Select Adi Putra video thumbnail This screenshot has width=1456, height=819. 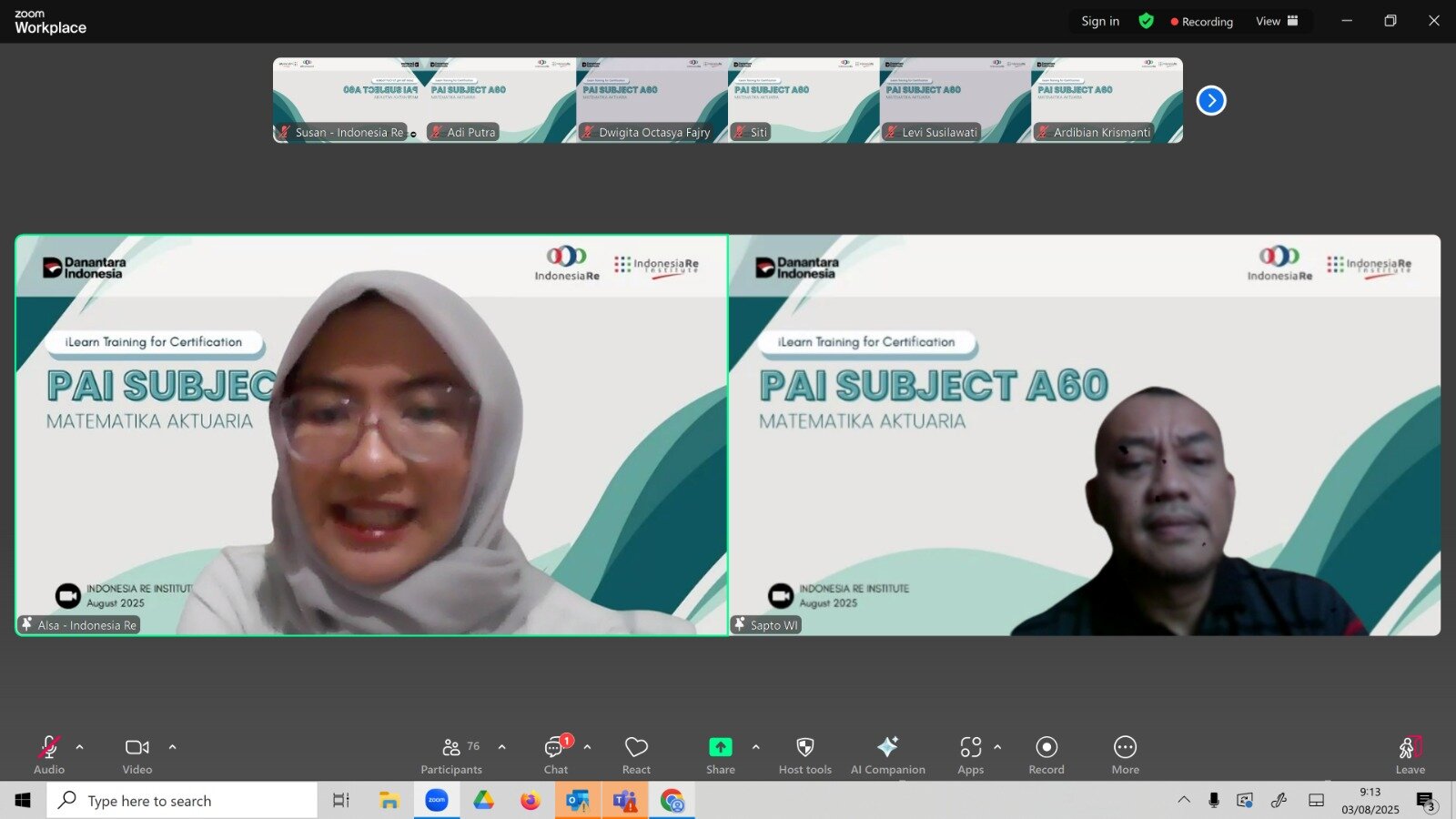[500, 100]
